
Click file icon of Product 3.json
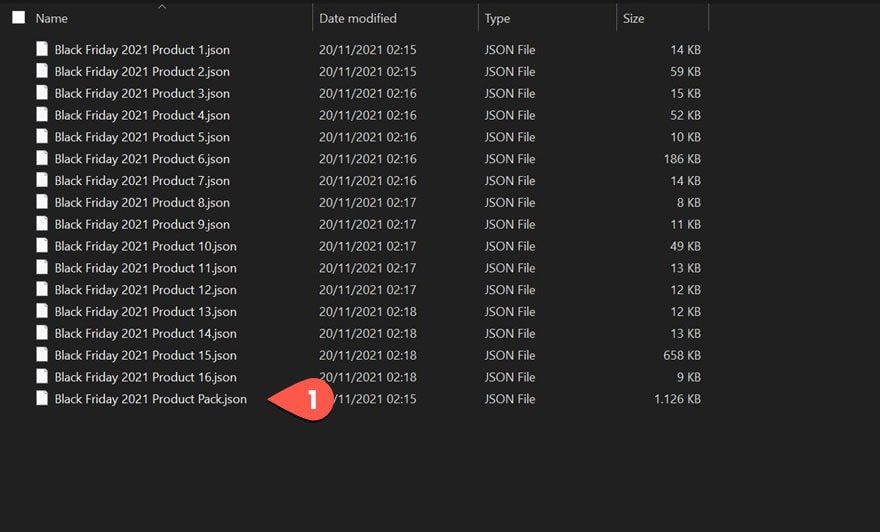pyautogui.click(x=42, y=93)
